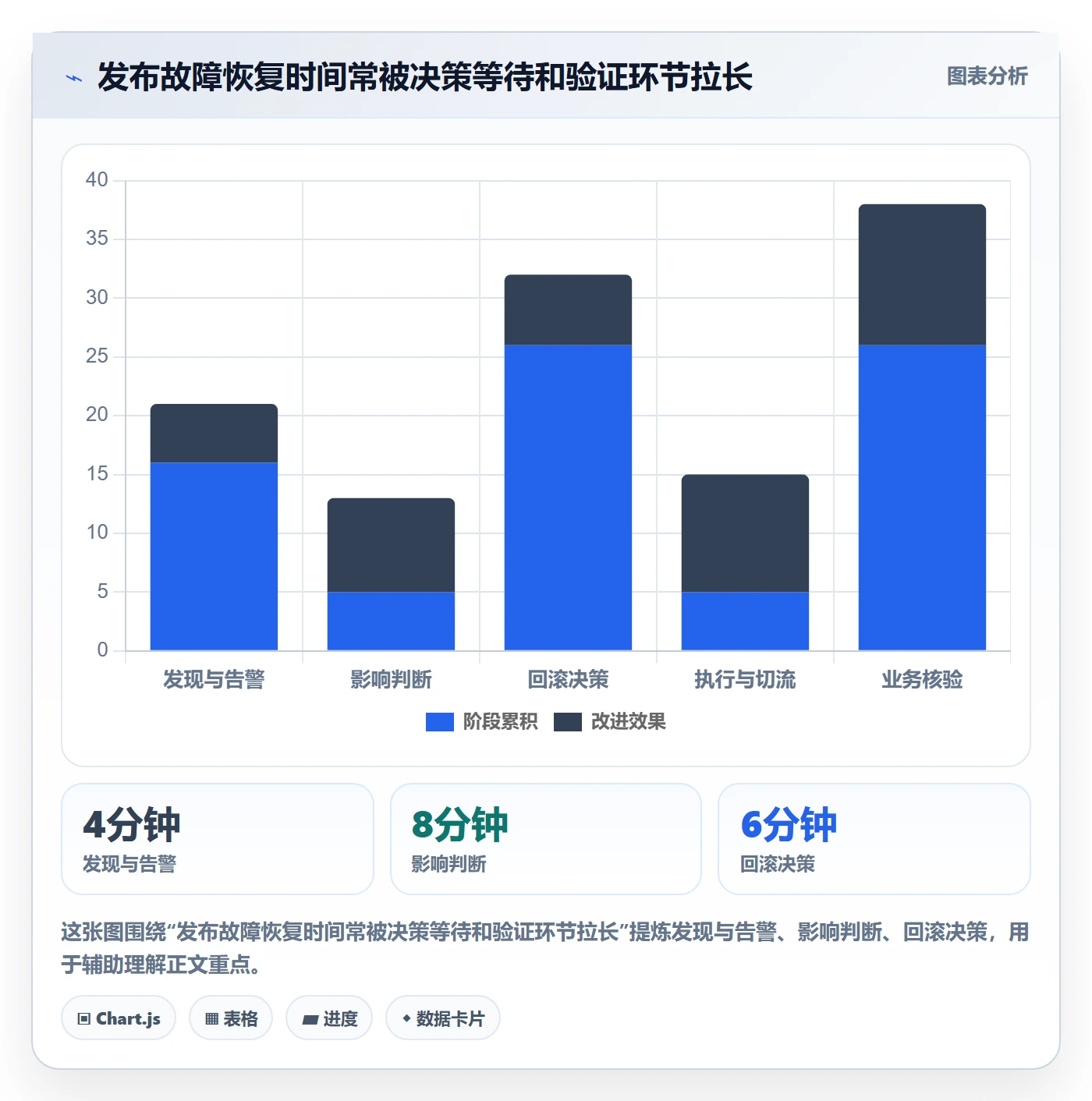Click the blue 阶段累积 bar for 执行与切流

[x=745, y=621]
